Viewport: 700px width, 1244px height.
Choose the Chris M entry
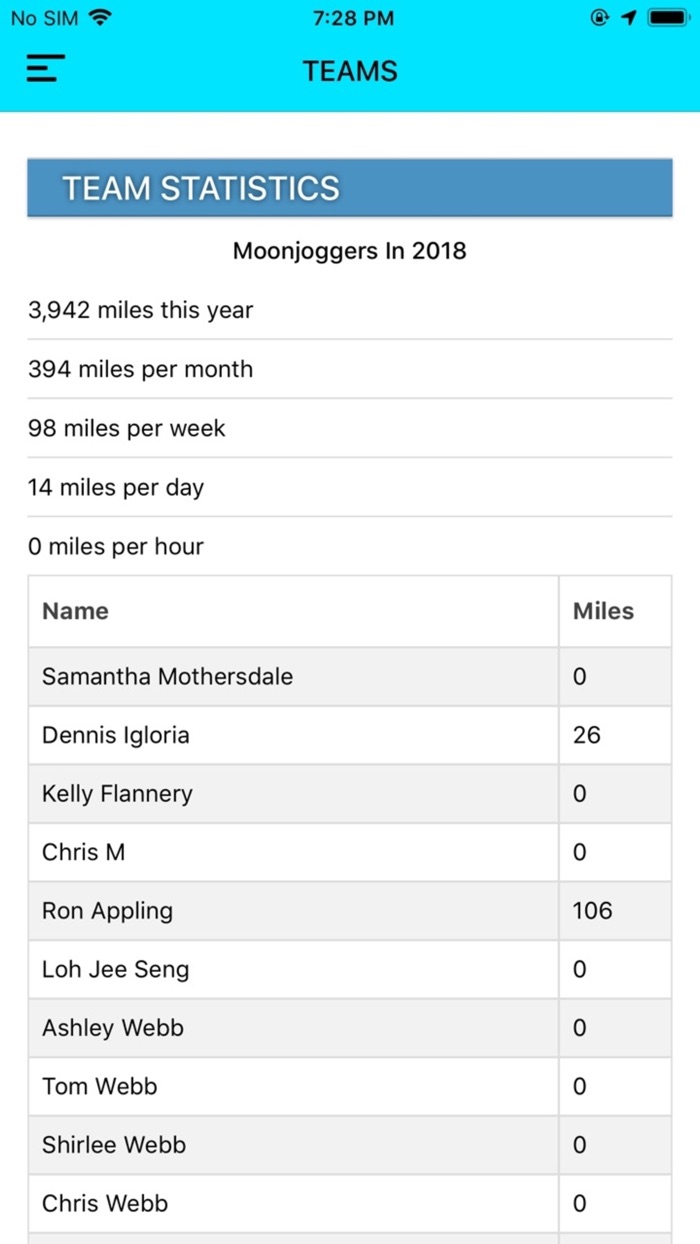point(83,852)
